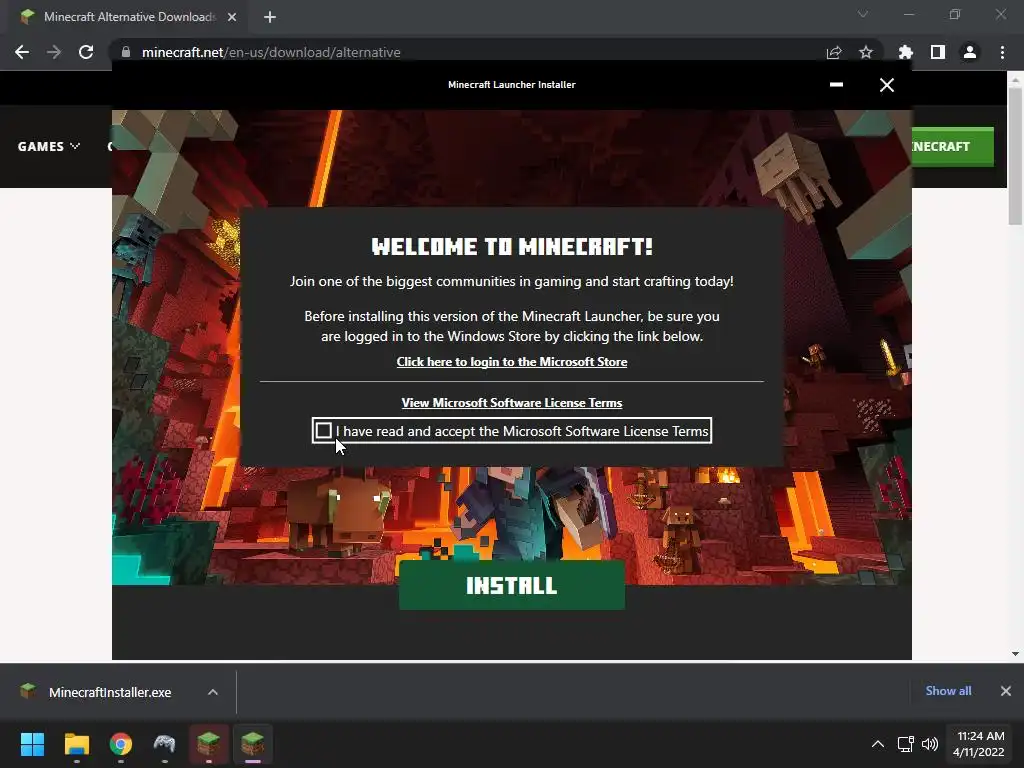View Microsoft Software License Terms link
Image resolution: width=1024 pixels, height=768 pixels.
coord(511,403)
